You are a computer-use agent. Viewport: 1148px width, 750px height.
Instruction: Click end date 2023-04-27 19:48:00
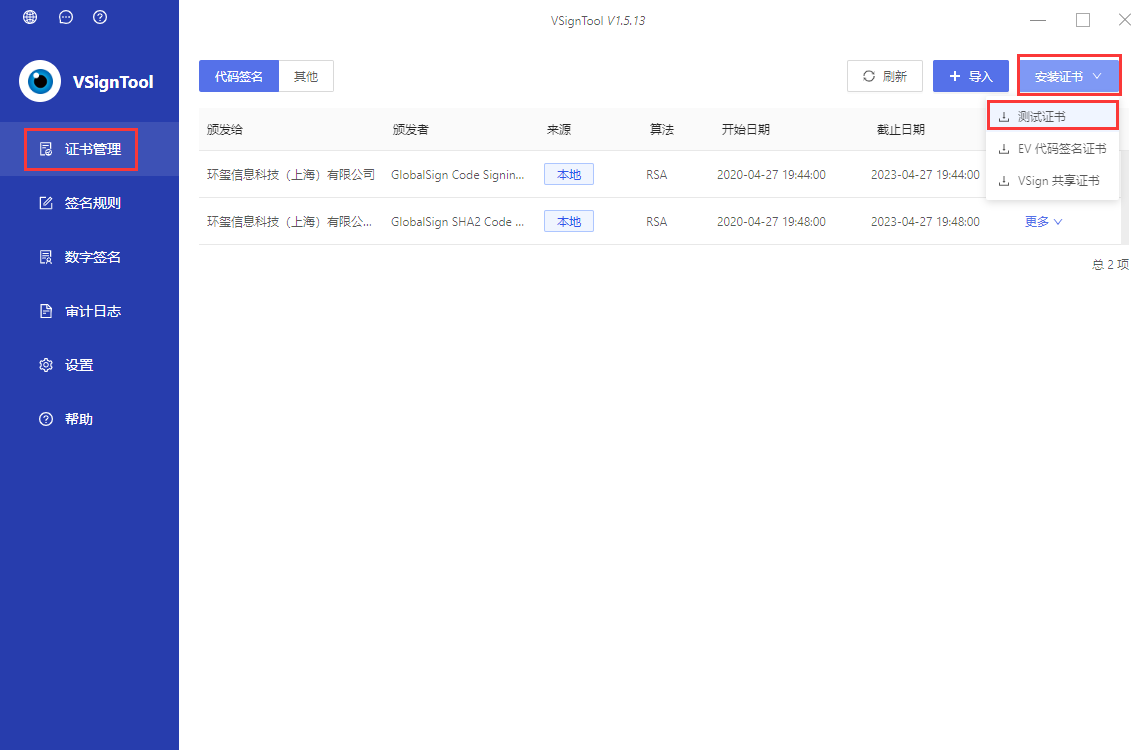coord(925,222)
